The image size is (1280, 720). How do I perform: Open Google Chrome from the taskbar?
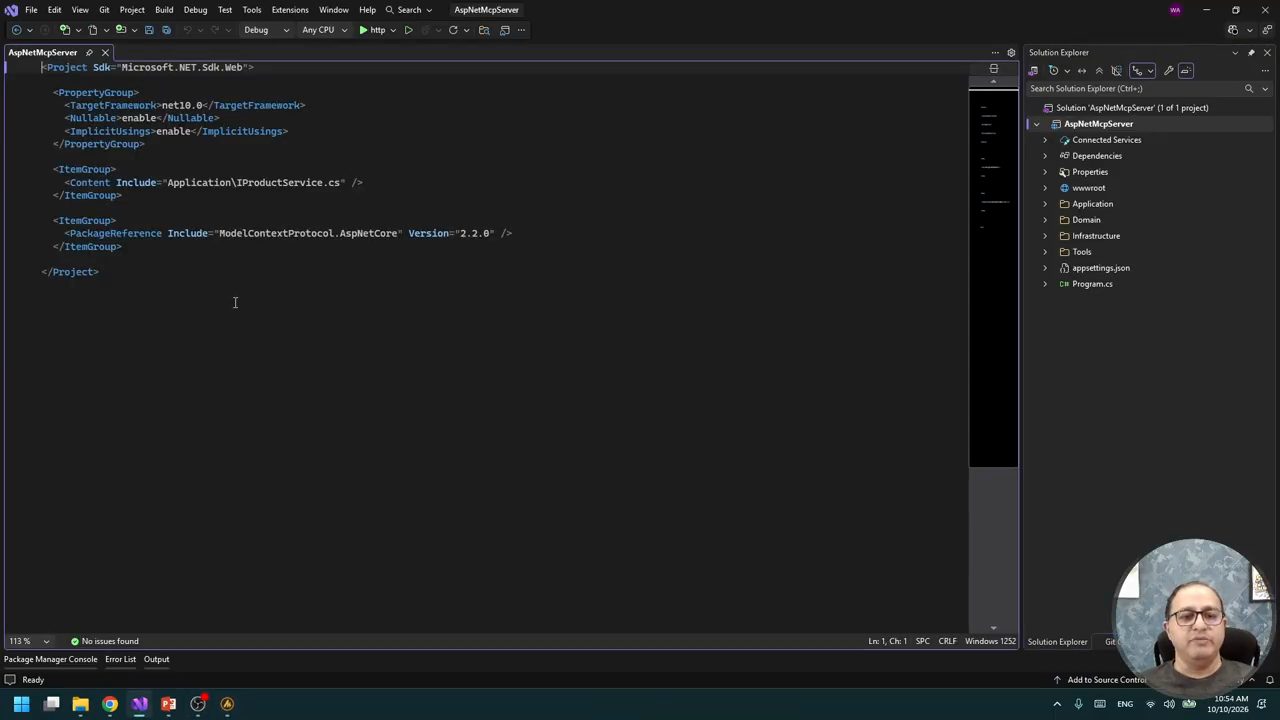tap(110, 704)
